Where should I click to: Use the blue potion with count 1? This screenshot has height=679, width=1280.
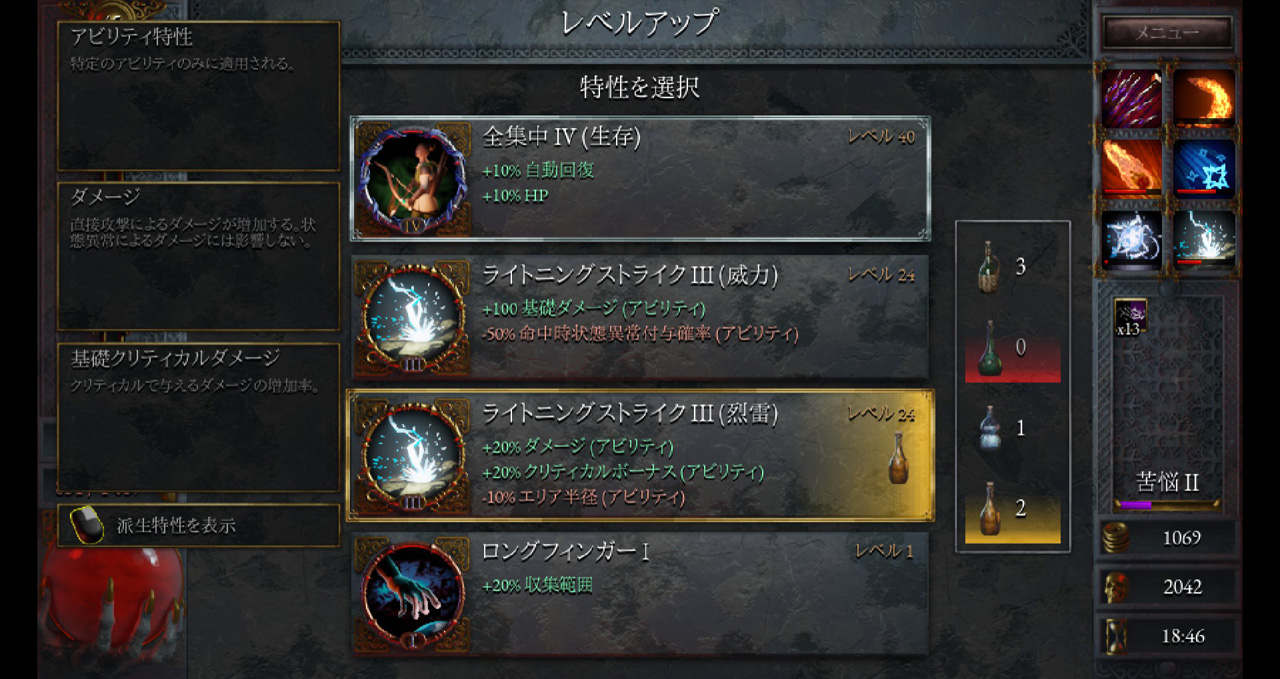coord(1012,428)
